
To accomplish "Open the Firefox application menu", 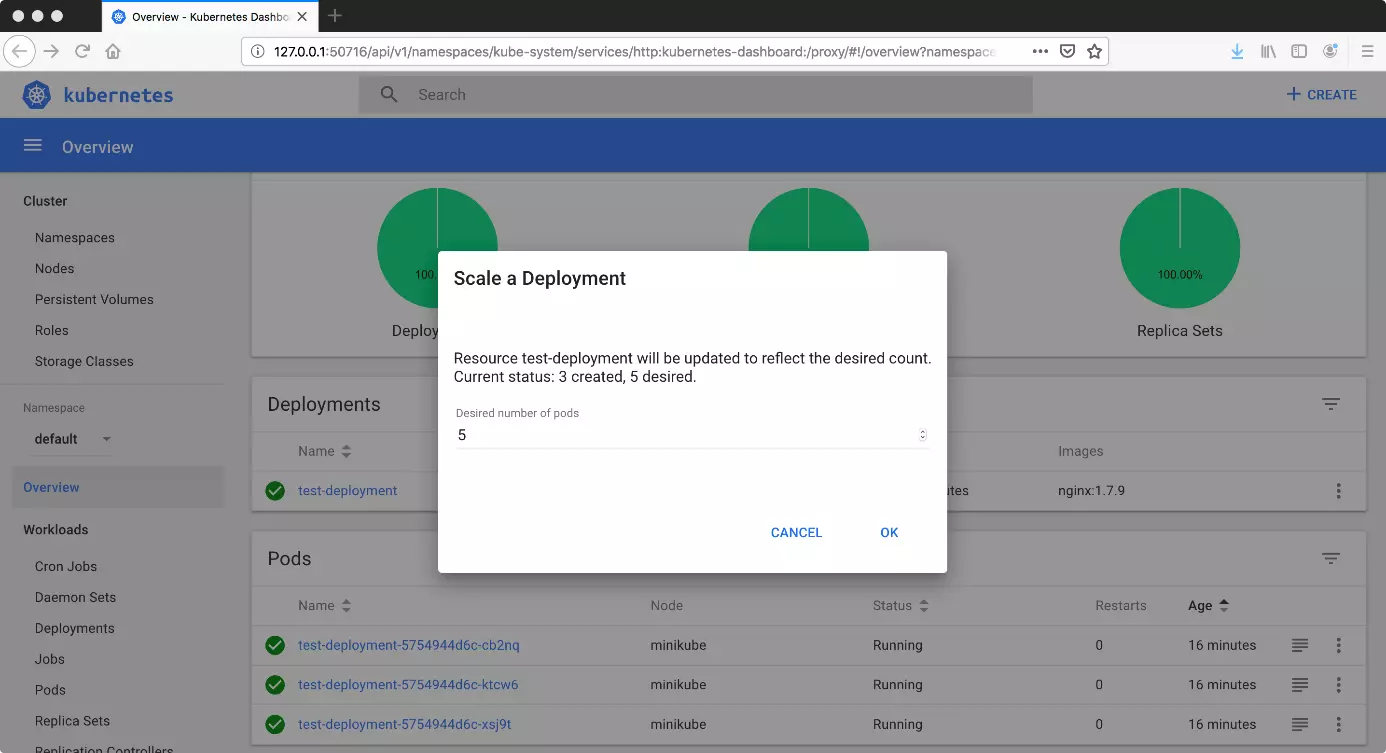I will tap(1367, 51).
